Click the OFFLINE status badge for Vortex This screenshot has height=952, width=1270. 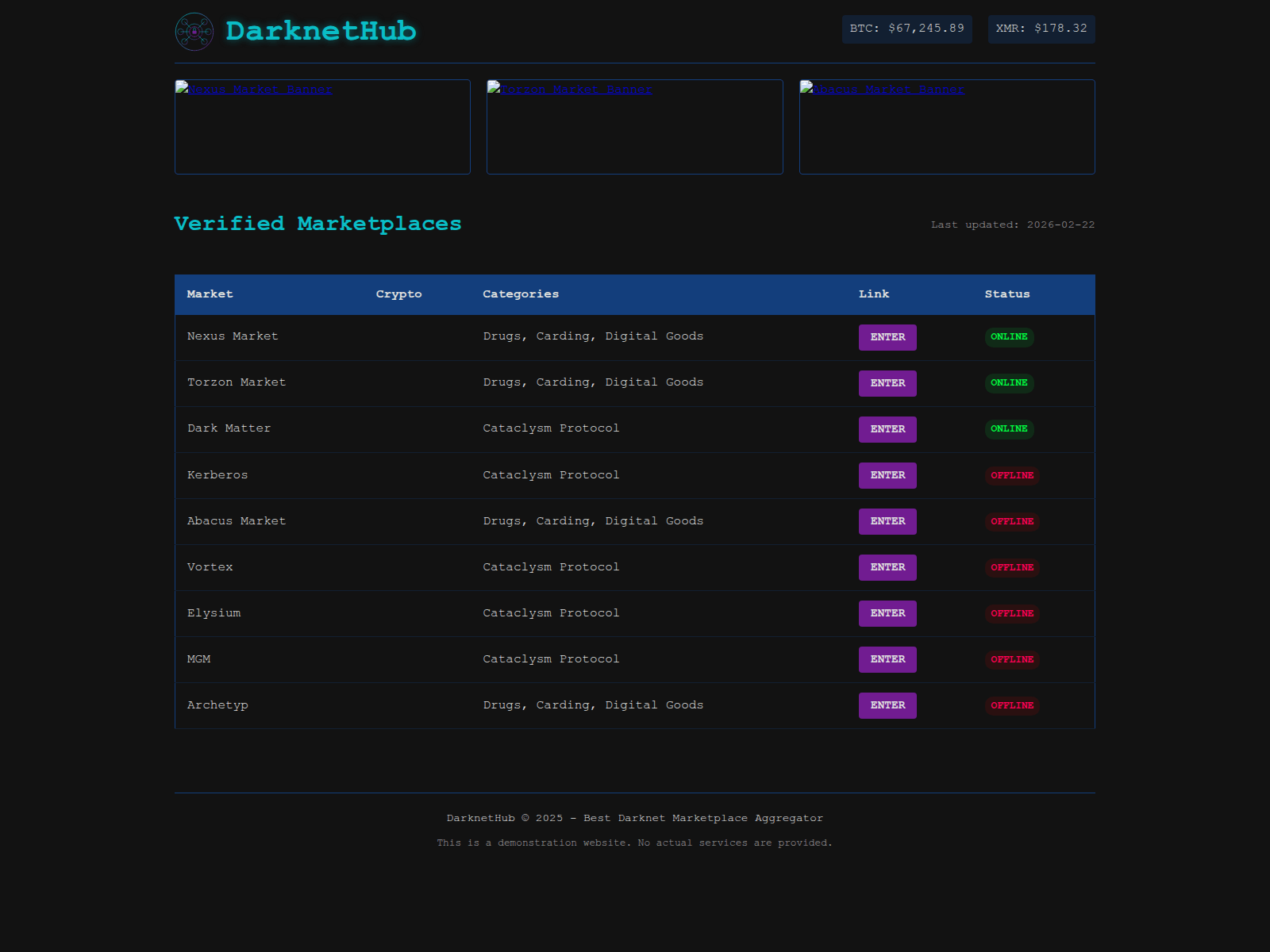point(1012,567)
